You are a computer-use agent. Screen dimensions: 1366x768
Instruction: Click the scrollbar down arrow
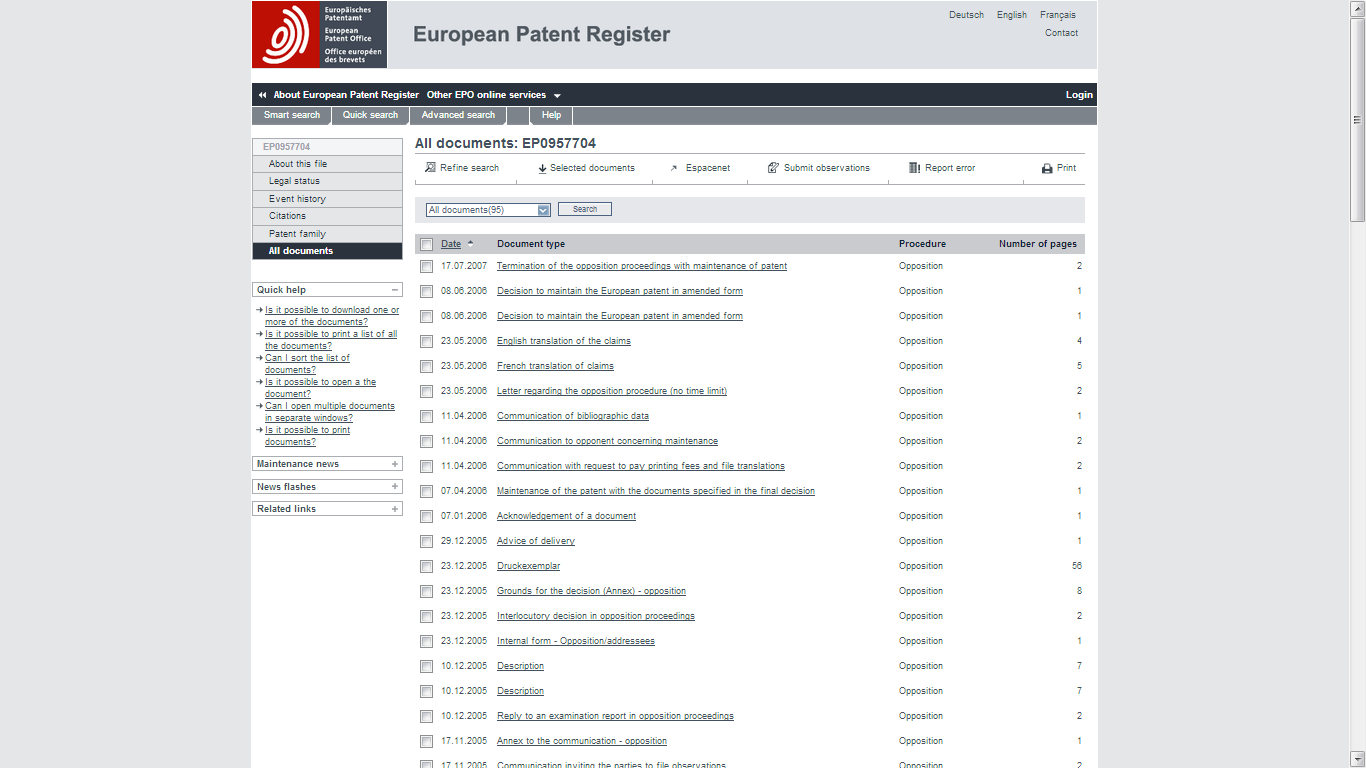(1357, 759)
